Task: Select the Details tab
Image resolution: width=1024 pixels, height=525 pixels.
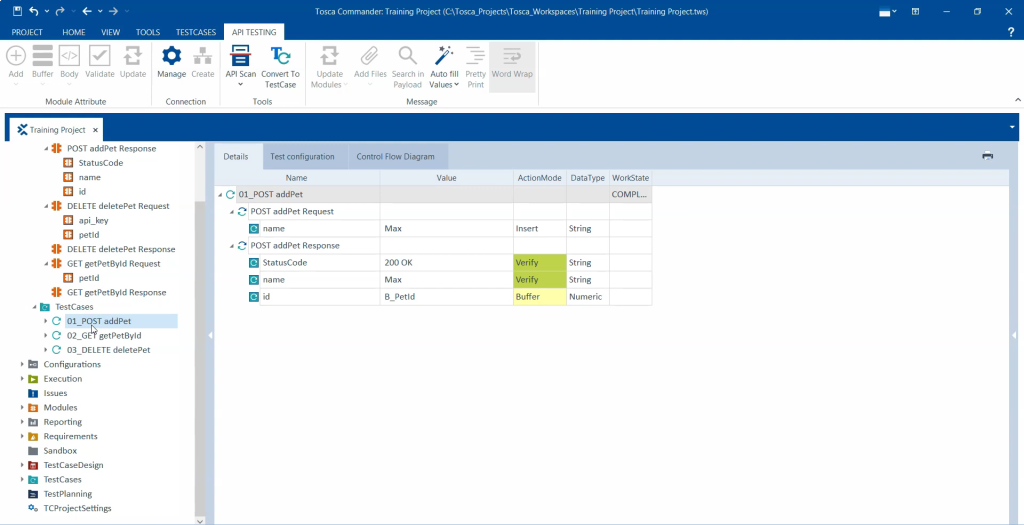Action: [236, 157]
